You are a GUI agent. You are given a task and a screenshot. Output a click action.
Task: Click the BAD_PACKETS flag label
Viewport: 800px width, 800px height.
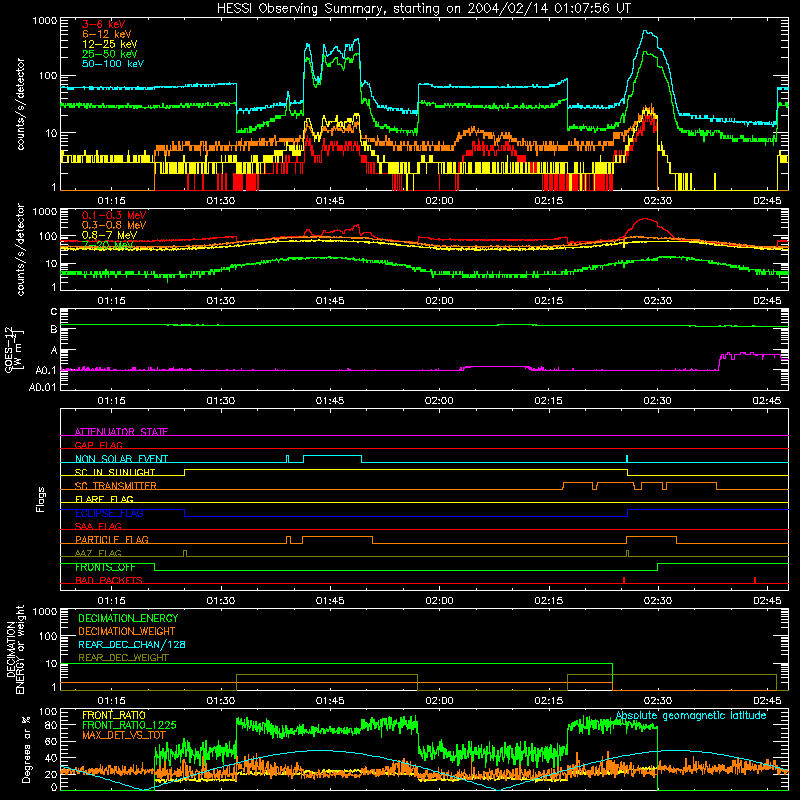point(108,580)
